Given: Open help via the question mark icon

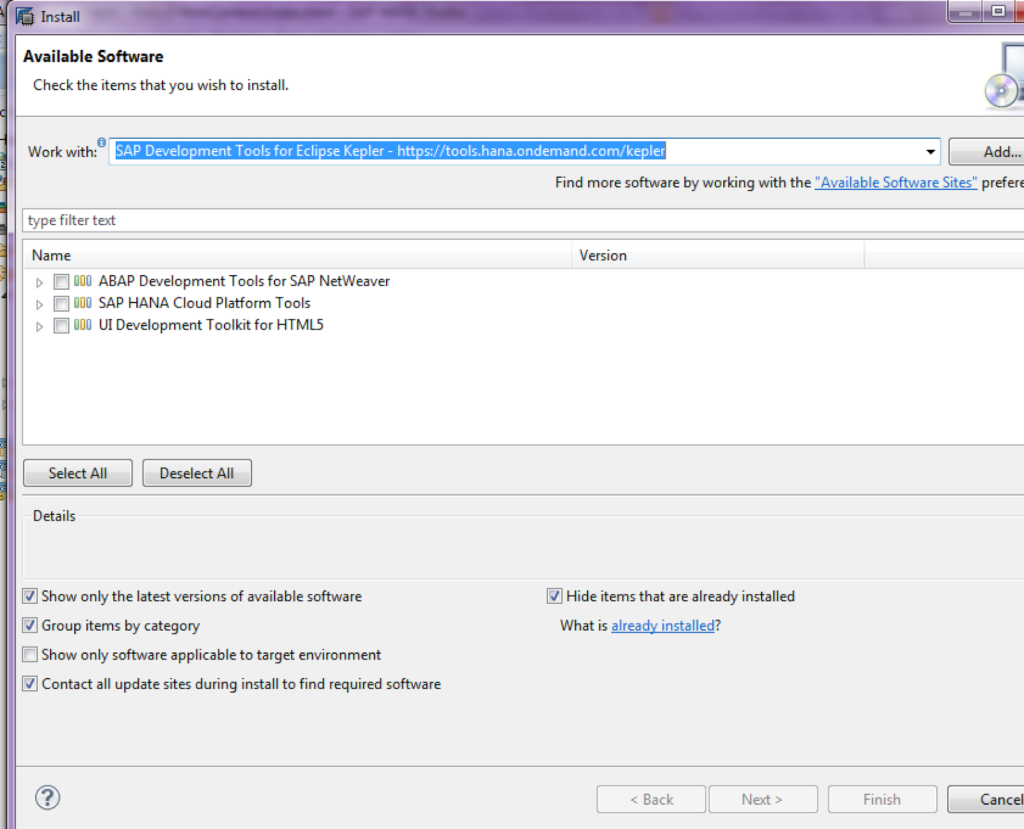Looking at the screenshot, I should point(48,798).
